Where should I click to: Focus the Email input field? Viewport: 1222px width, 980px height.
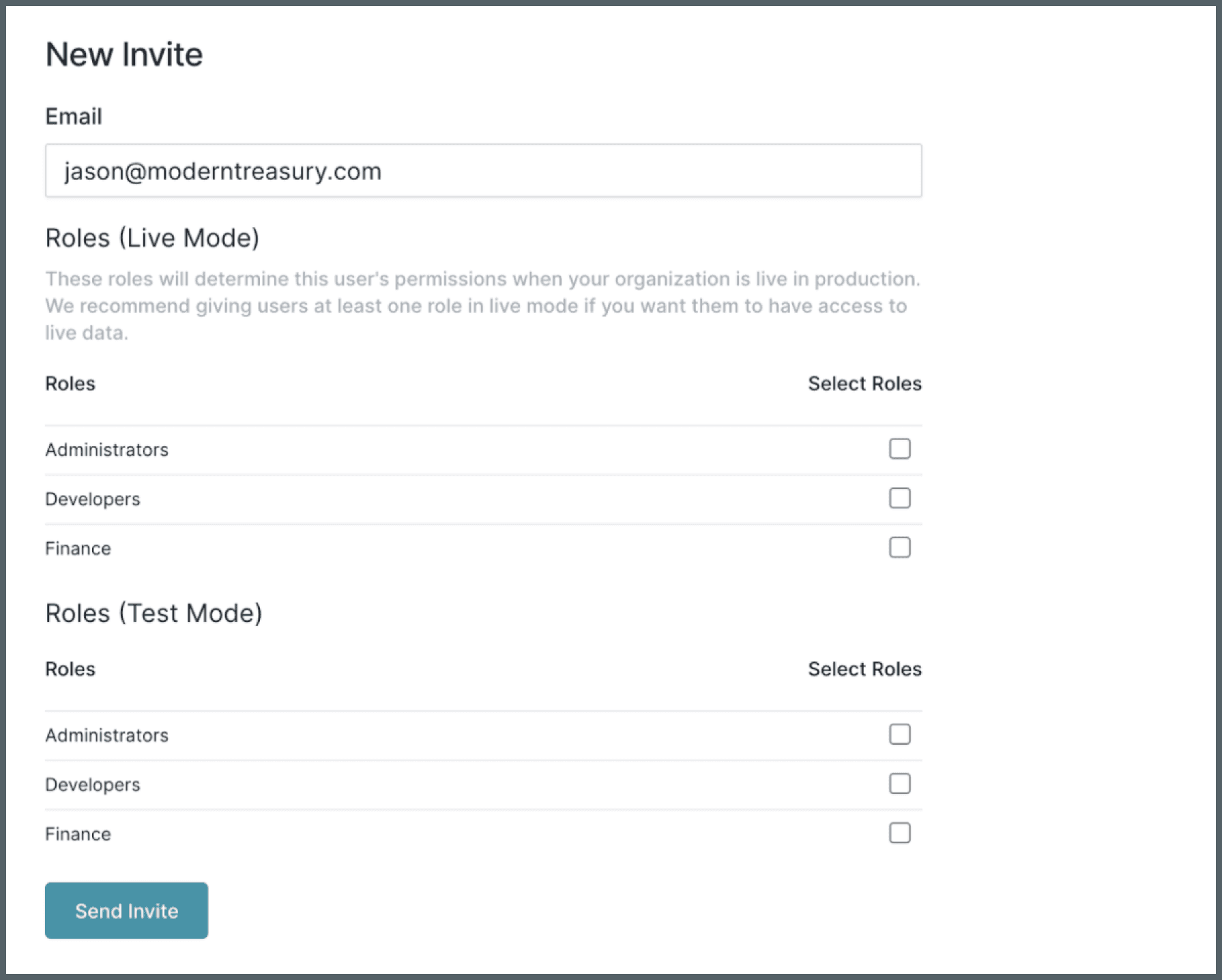click(x=483, y=170)
